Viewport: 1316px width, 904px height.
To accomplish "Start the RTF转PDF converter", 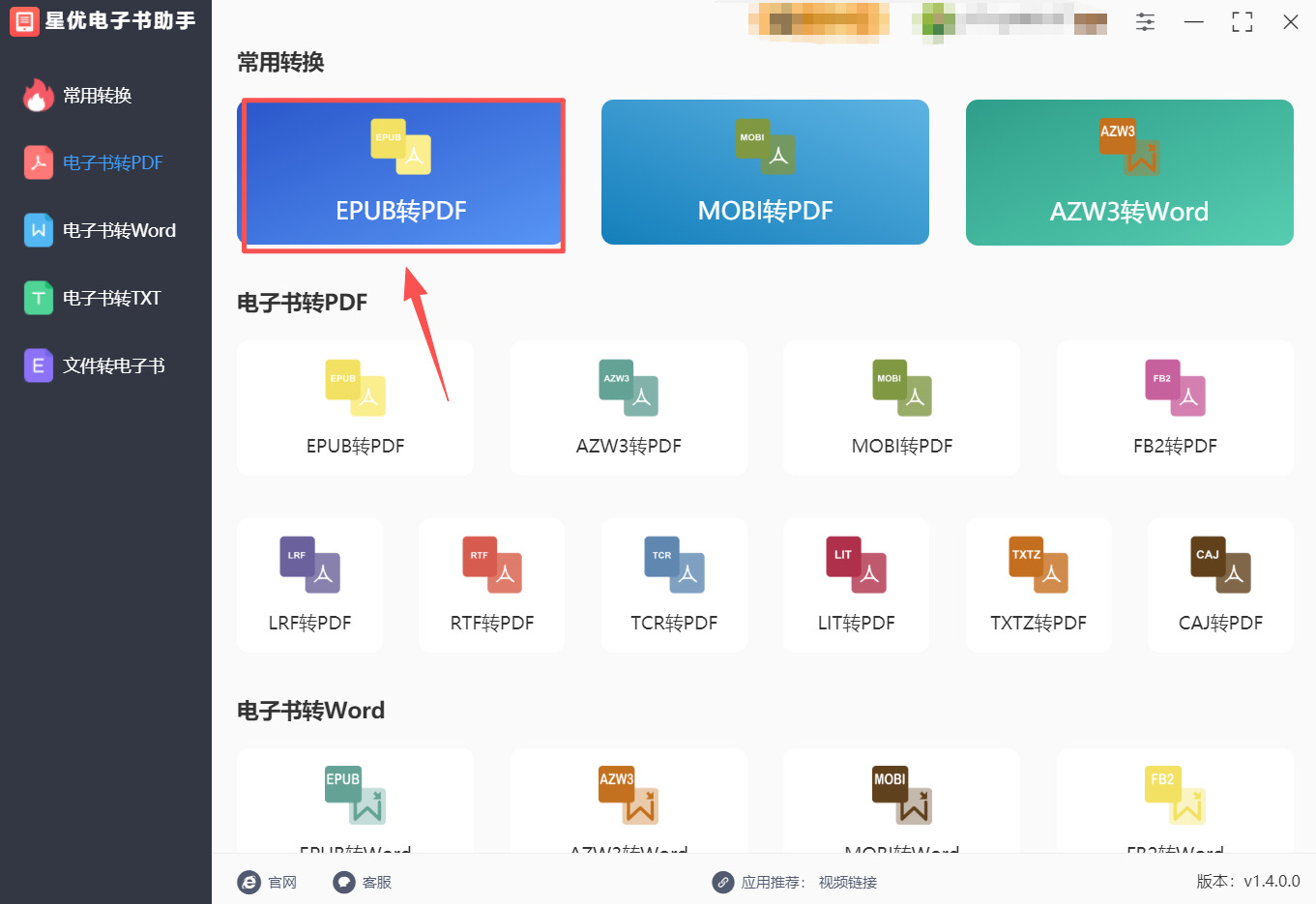I will [x=491, y=585].
